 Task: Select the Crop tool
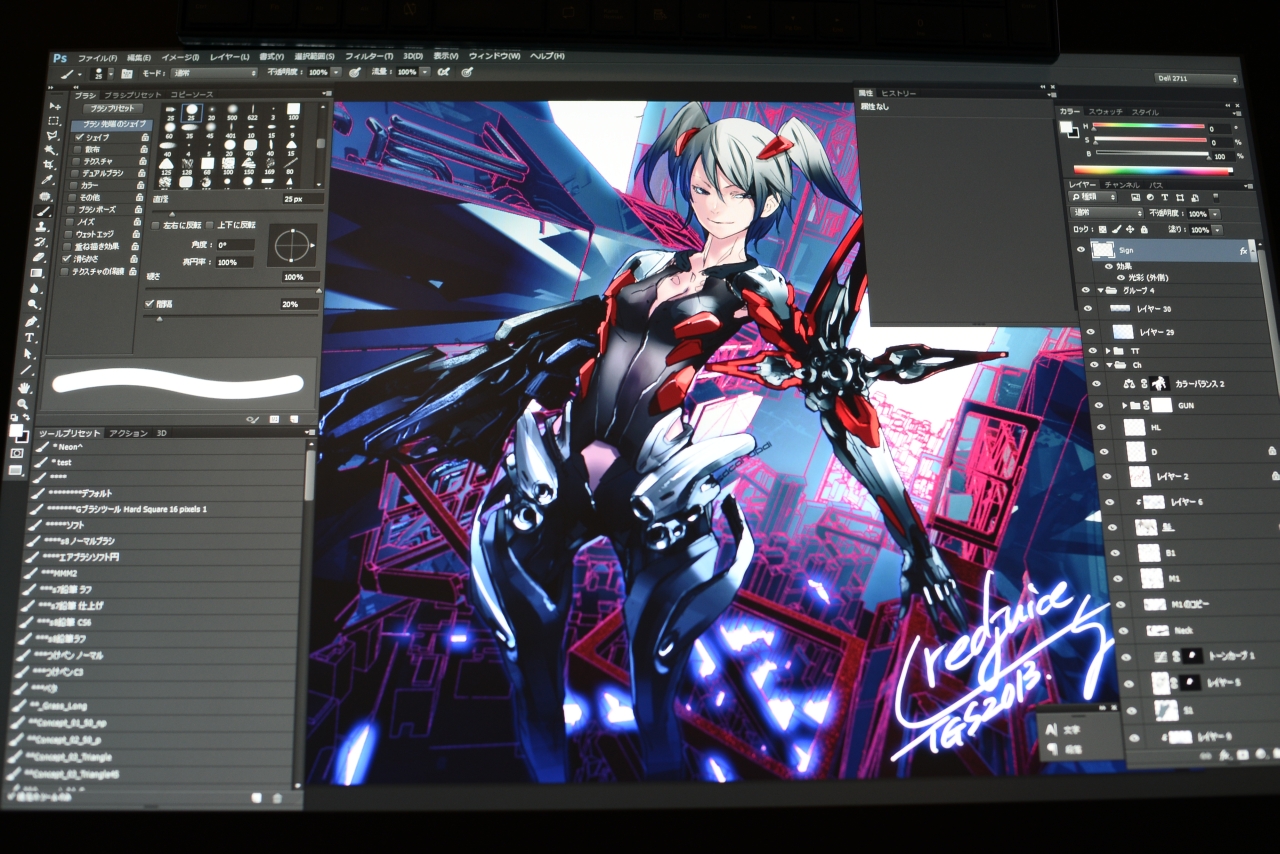point(49,165)
